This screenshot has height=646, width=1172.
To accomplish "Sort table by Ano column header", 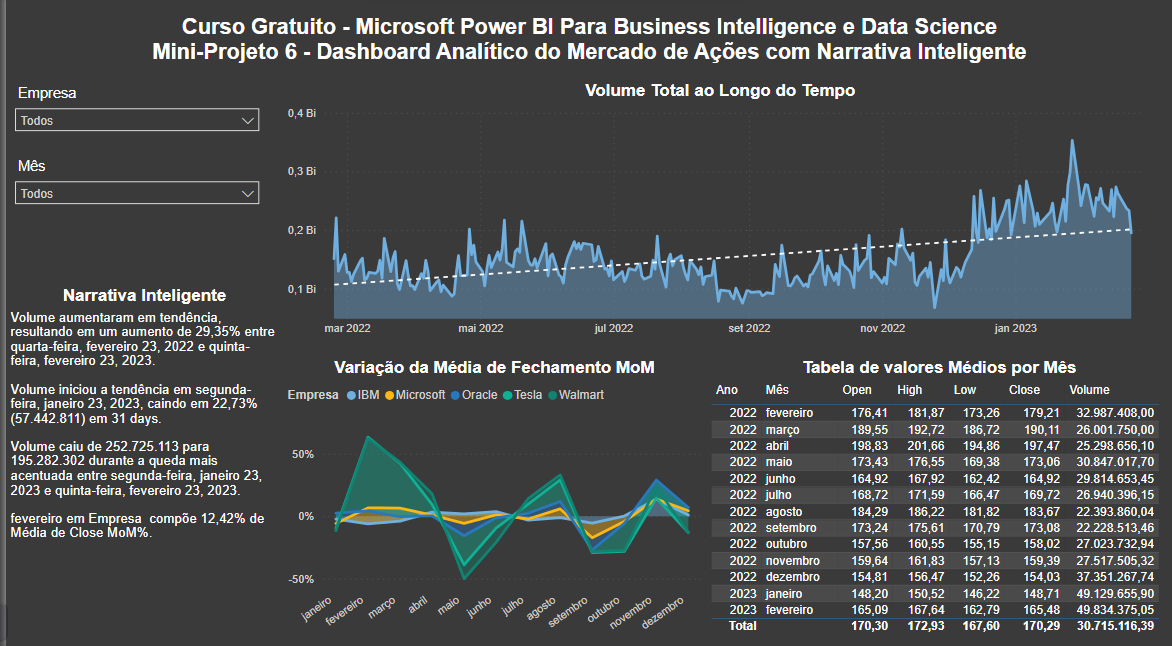I will click(727, 390).
